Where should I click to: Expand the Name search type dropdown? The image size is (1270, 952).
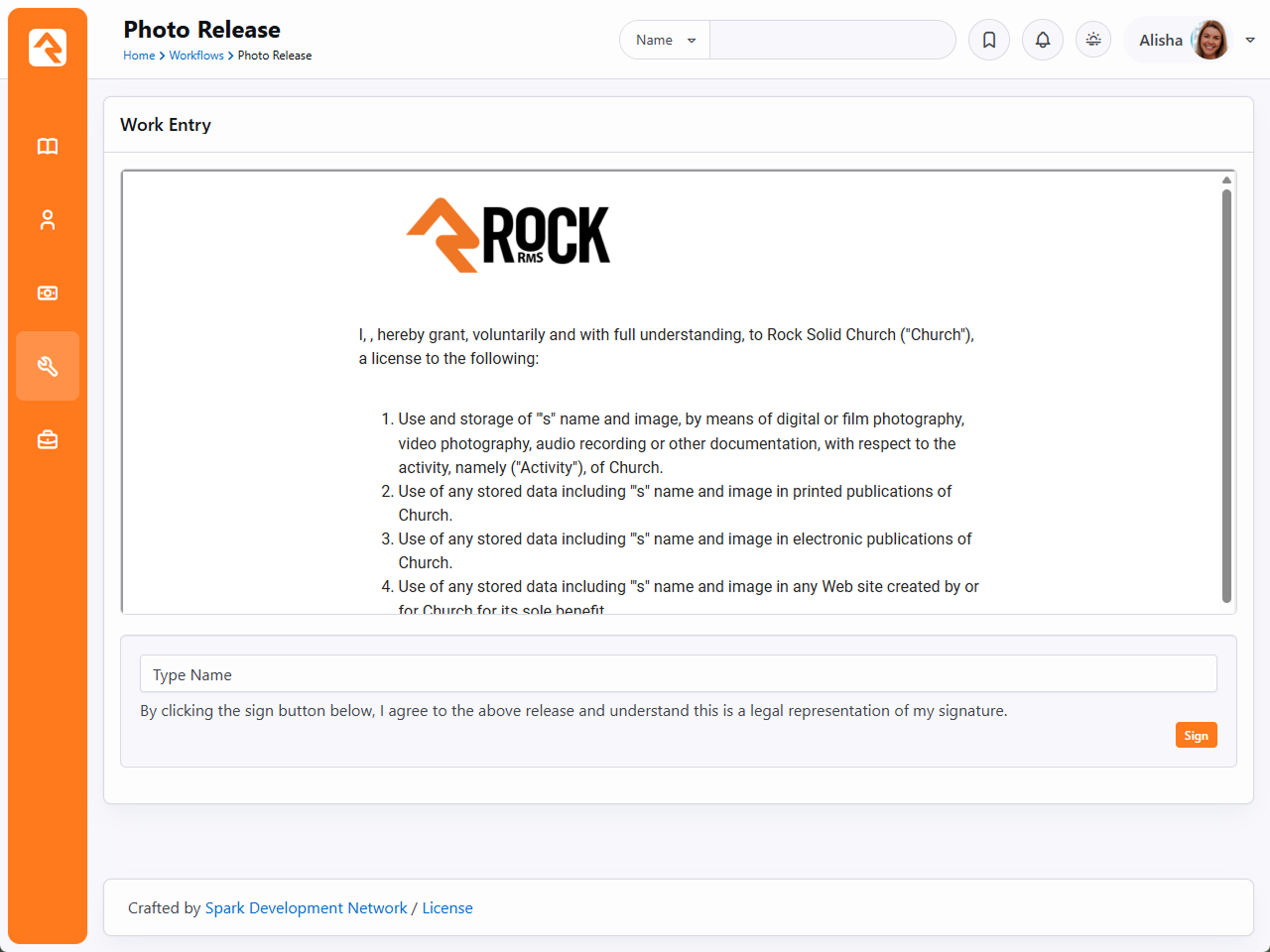665,40
